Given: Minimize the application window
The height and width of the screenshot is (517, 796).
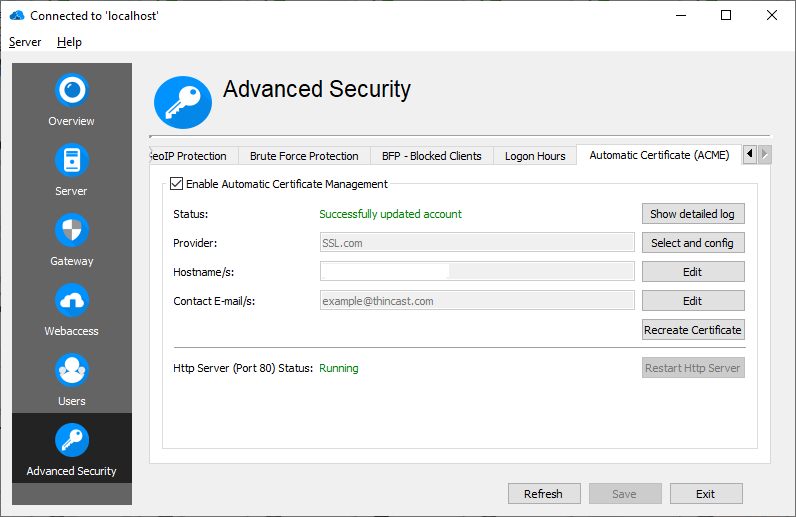Looking at the screenshot, I should (681, 15).
